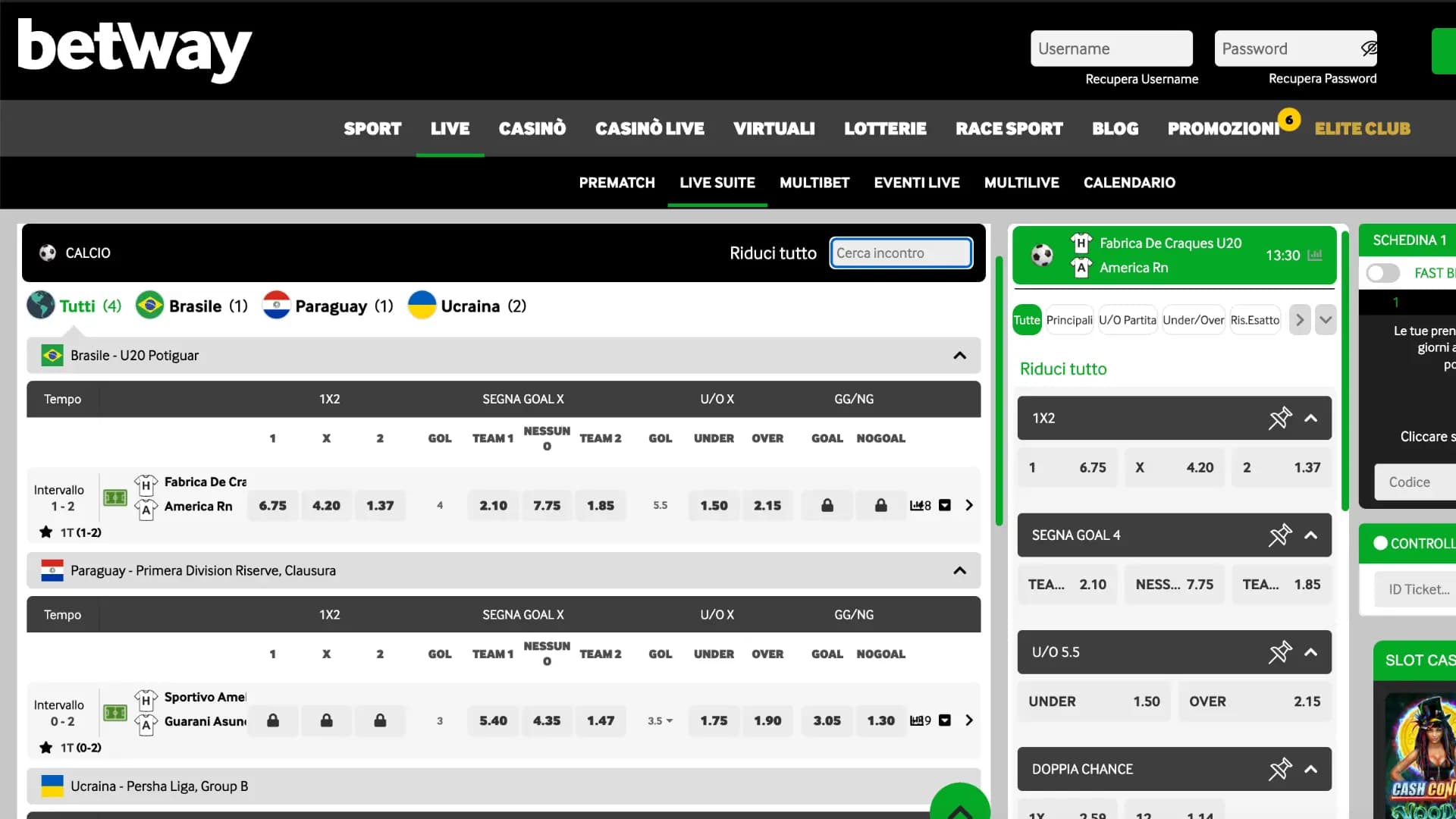1456x819 pixels.
Task: Click the Paraguay flag icon in filters
Action: 275,306
